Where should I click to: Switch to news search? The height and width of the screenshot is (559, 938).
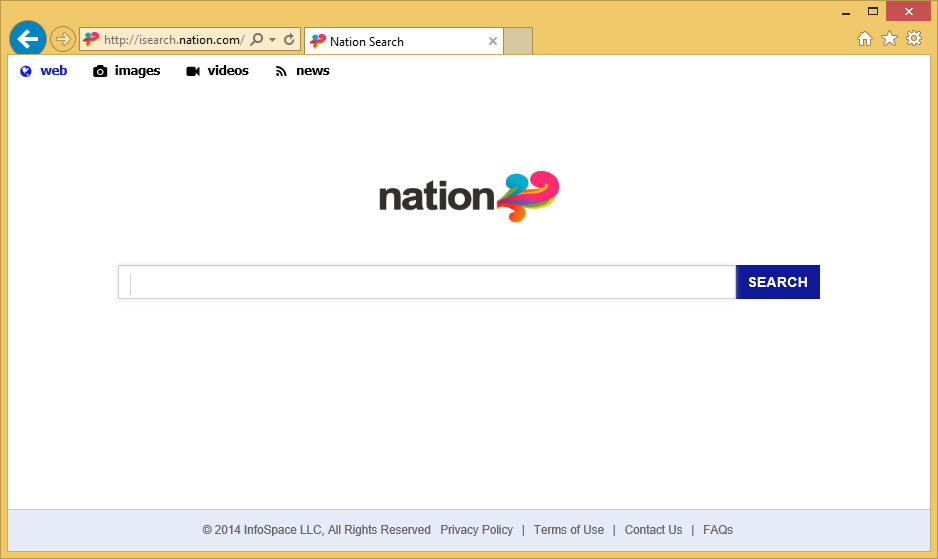point(313,71)
